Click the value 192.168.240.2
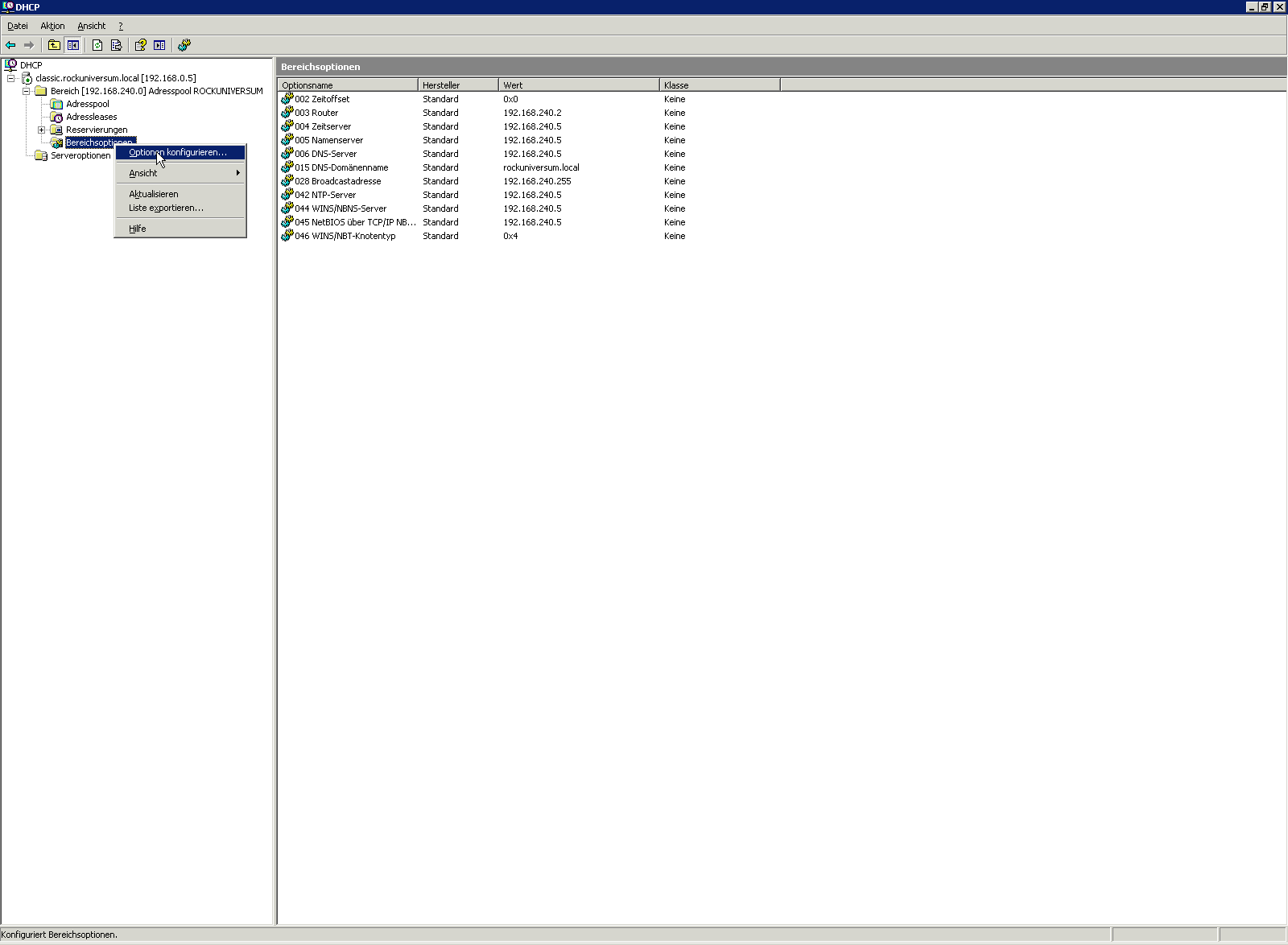This screenshot has width=1288, height=945. 532,113
